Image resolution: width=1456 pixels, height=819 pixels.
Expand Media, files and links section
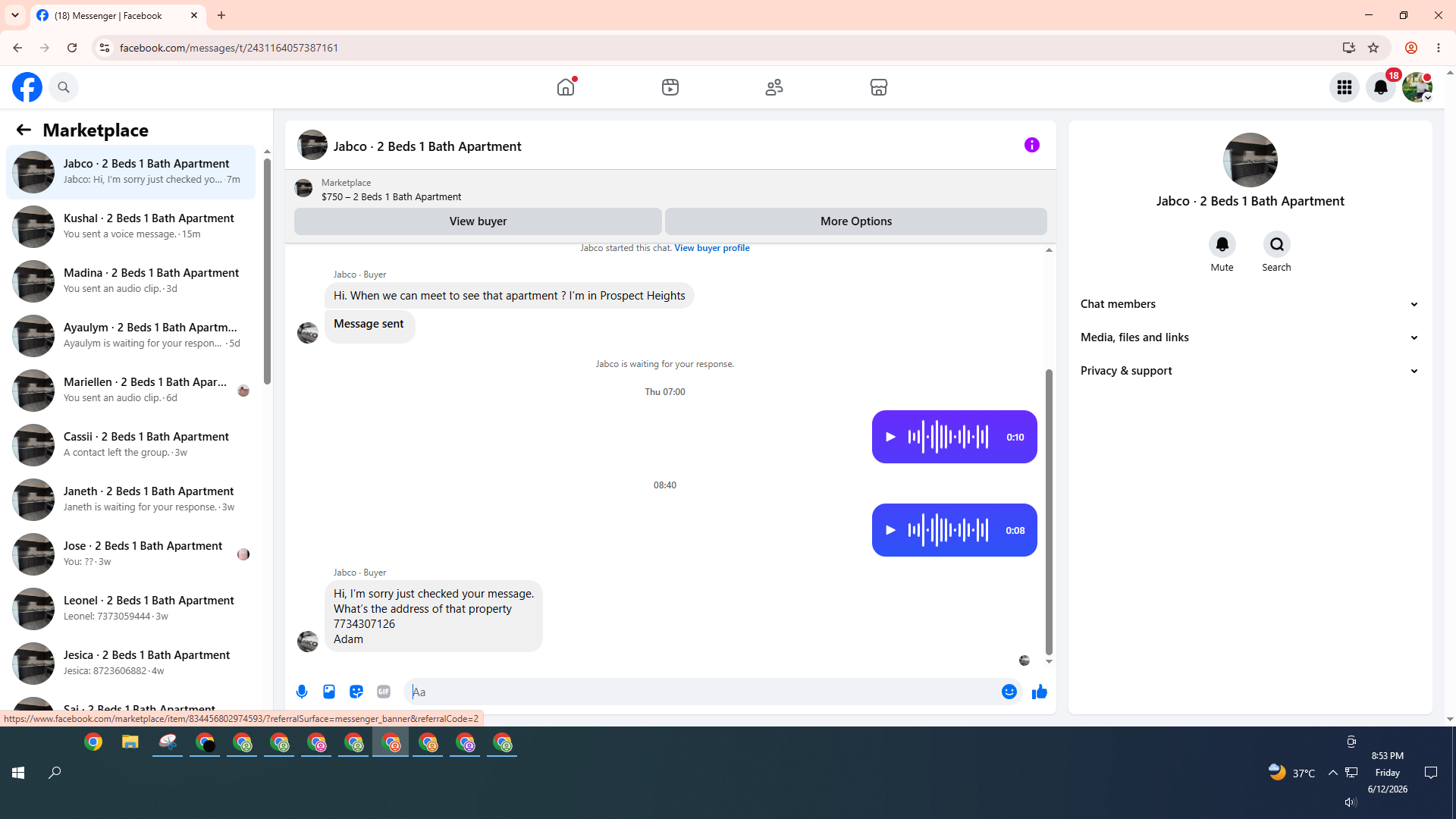1250,337
